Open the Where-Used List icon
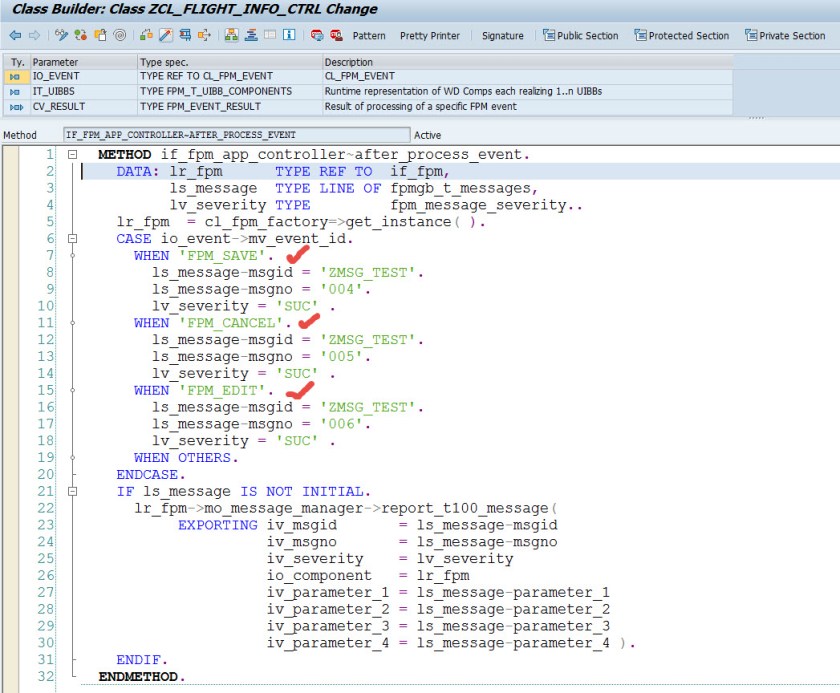This screenshot has width=840, height=693. 186,35
